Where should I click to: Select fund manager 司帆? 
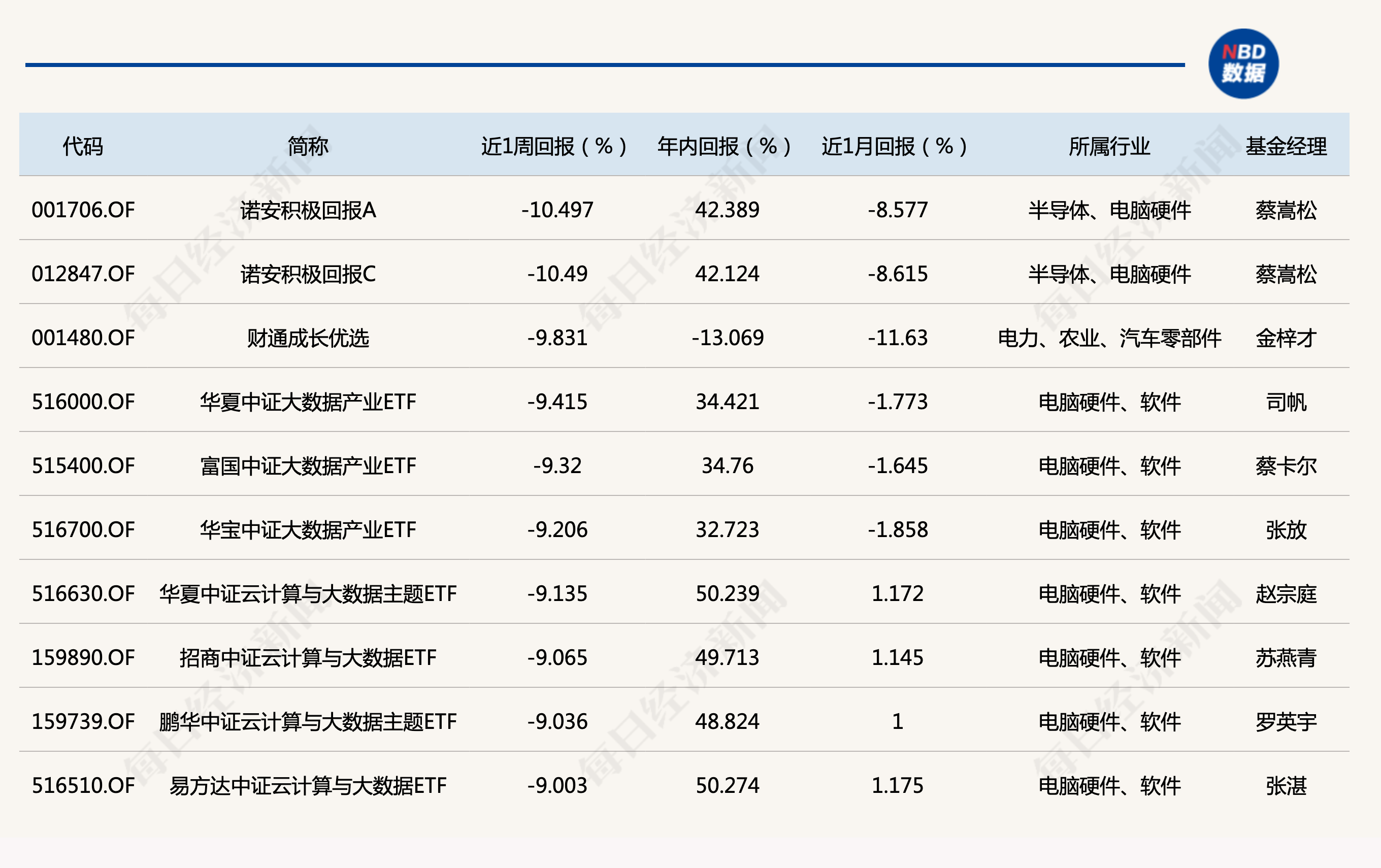pyautogui.click(x=1286, y=402)
